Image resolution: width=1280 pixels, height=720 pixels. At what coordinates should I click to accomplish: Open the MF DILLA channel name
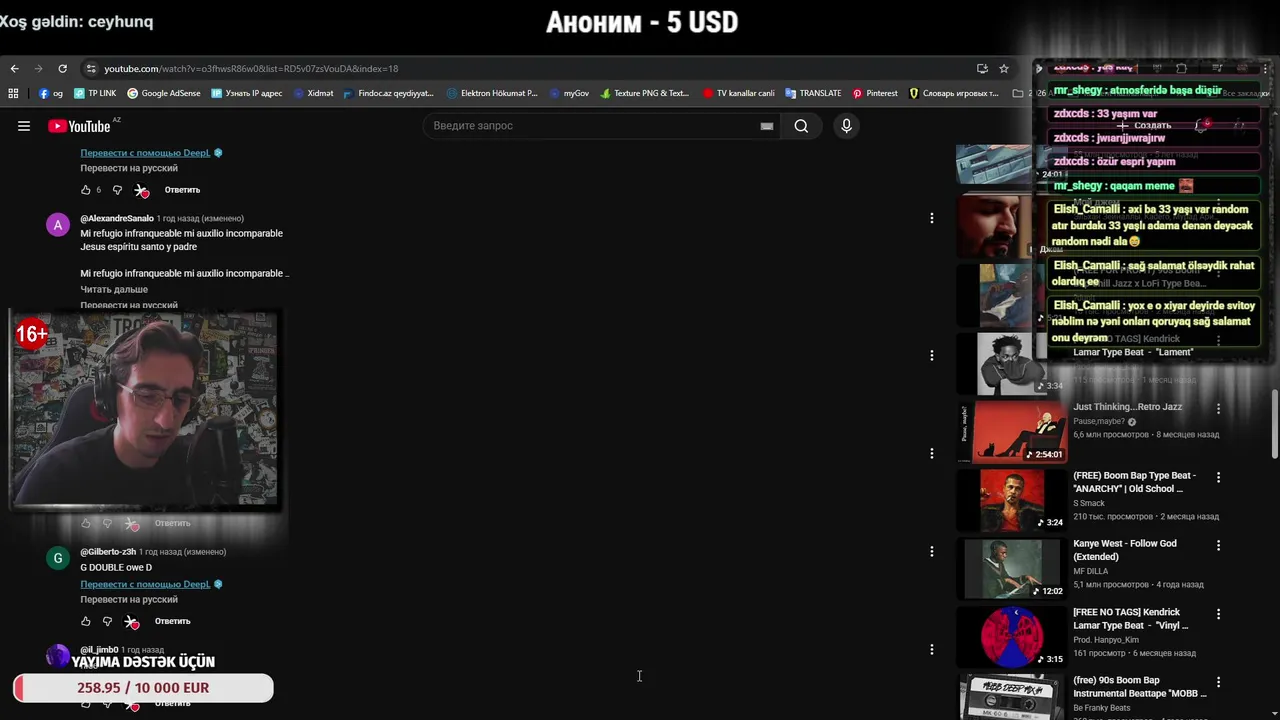point(1093,571)
